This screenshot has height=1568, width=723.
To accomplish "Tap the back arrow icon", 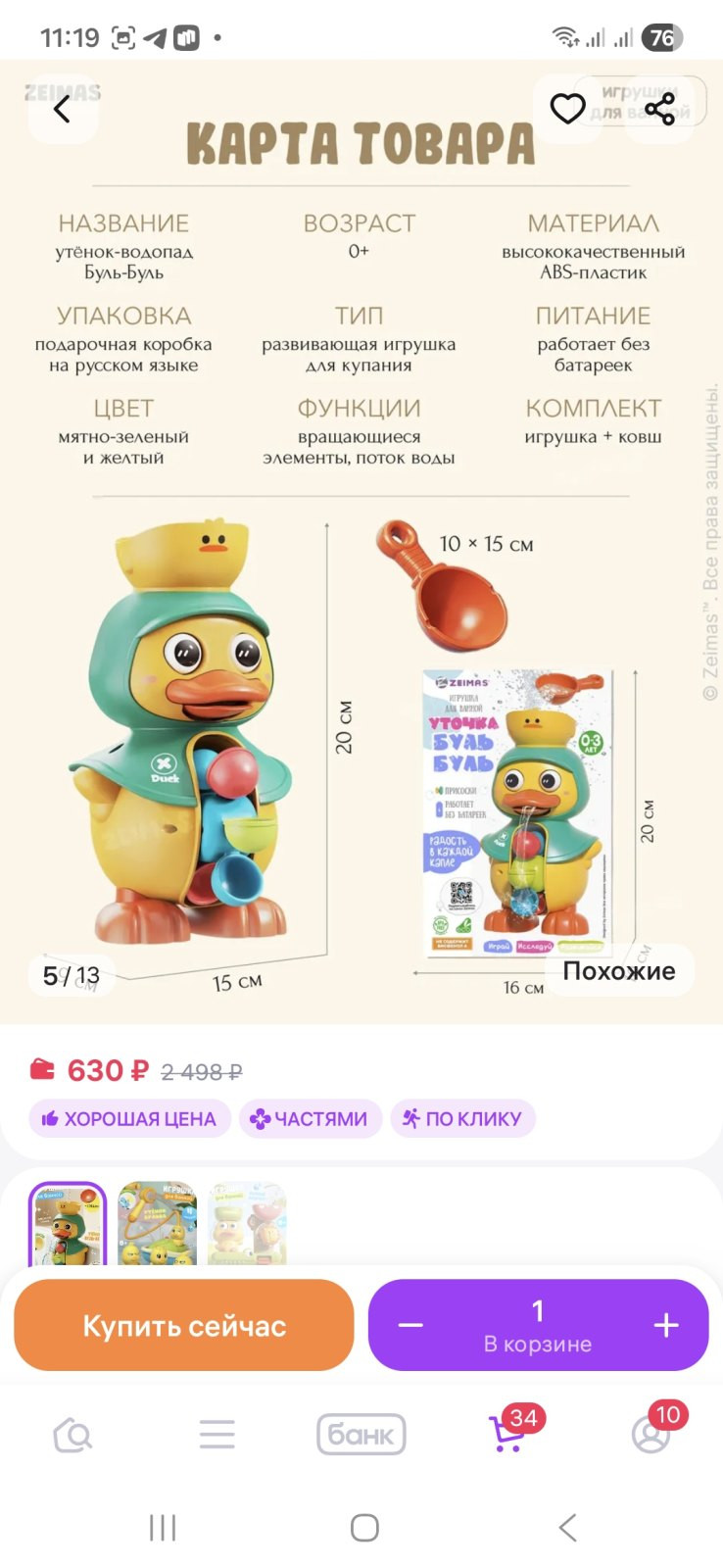I will (x=62, y=109).
